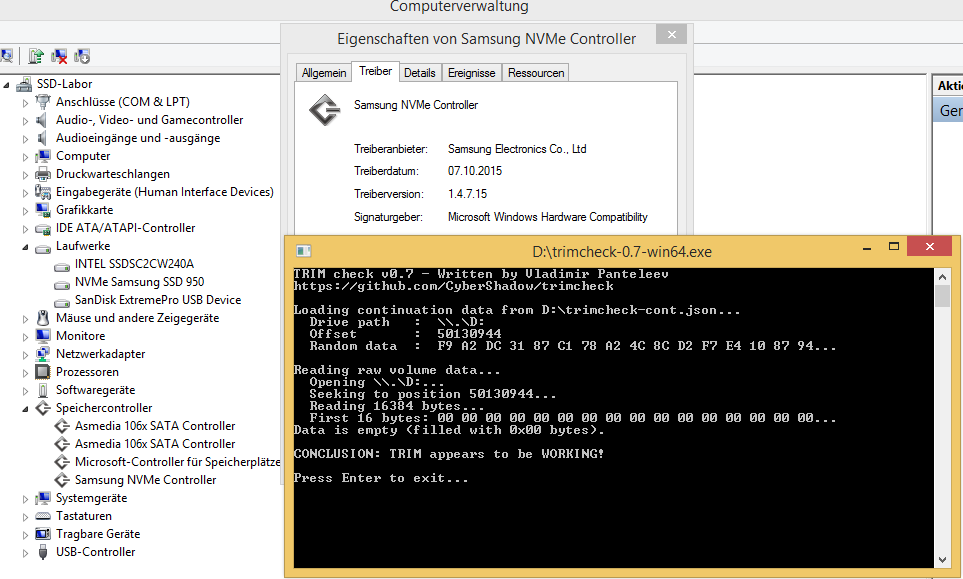Click the speaker icon beside Audio-, Video- und Gamecontroller
Screen dimensions: 963x579
(42, 120)
